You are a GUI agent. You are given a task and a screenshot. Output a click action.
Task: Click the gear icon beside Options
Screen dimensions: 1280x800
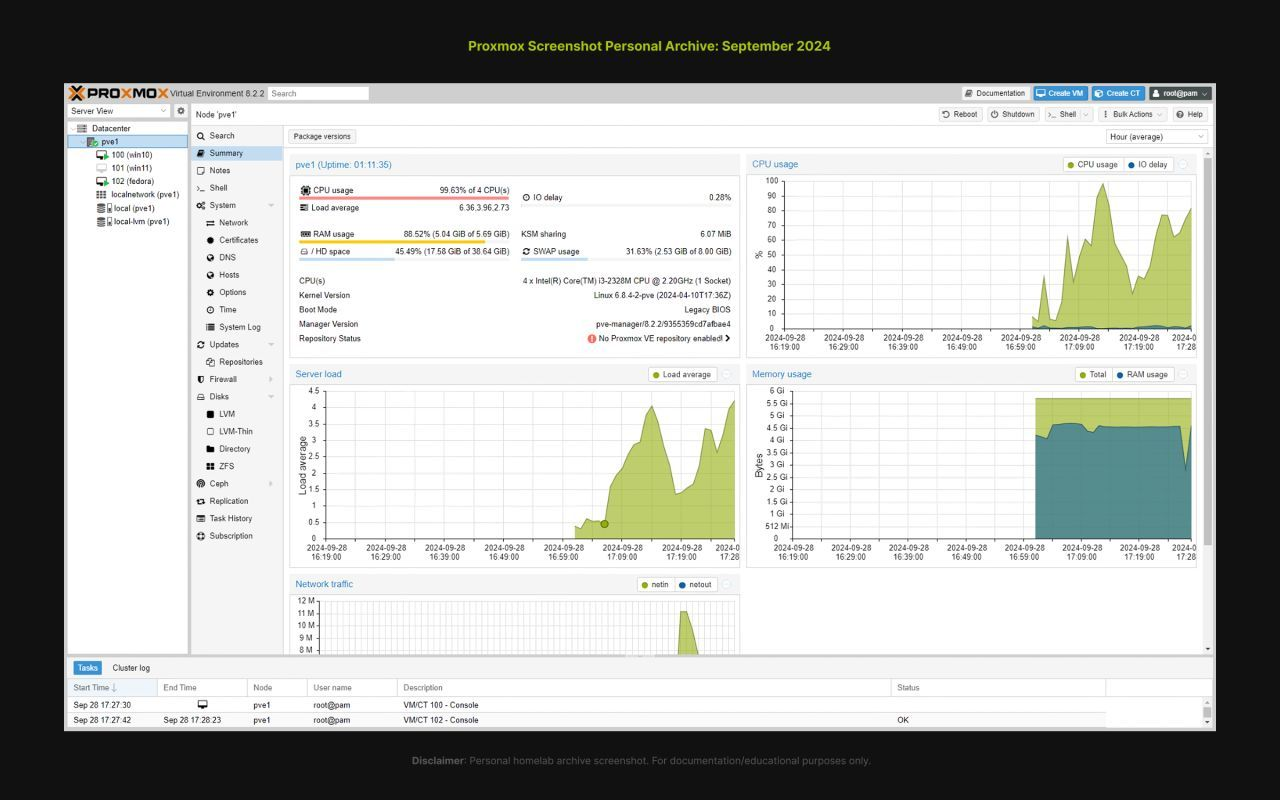coord(210,292)
